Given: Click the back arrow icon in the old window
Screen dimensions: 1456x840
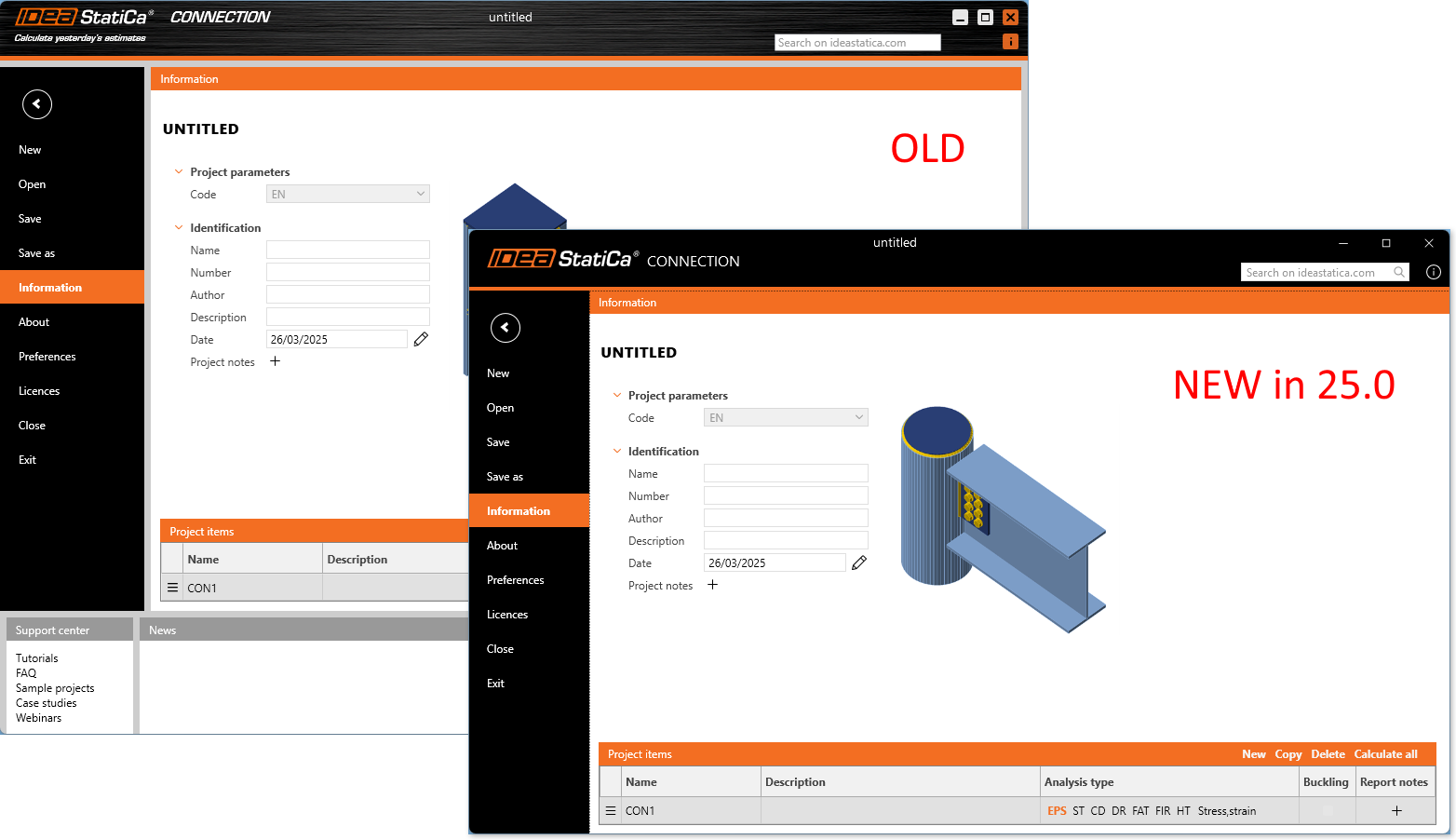Looking at the screenshot, I should pyautogui.click(x=36, y=104).
